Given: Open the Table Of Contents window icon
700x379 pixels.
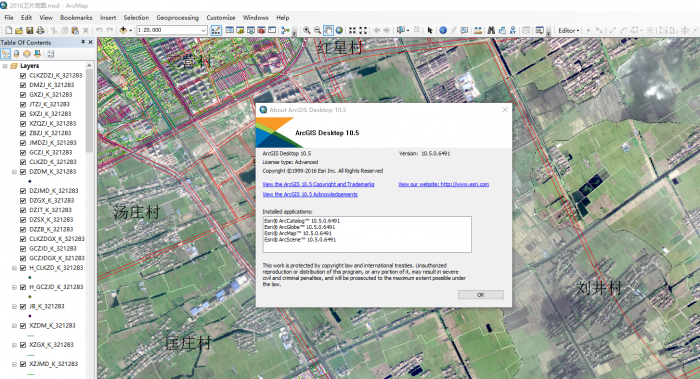Looking at the screenshot, I should (229, 30).
